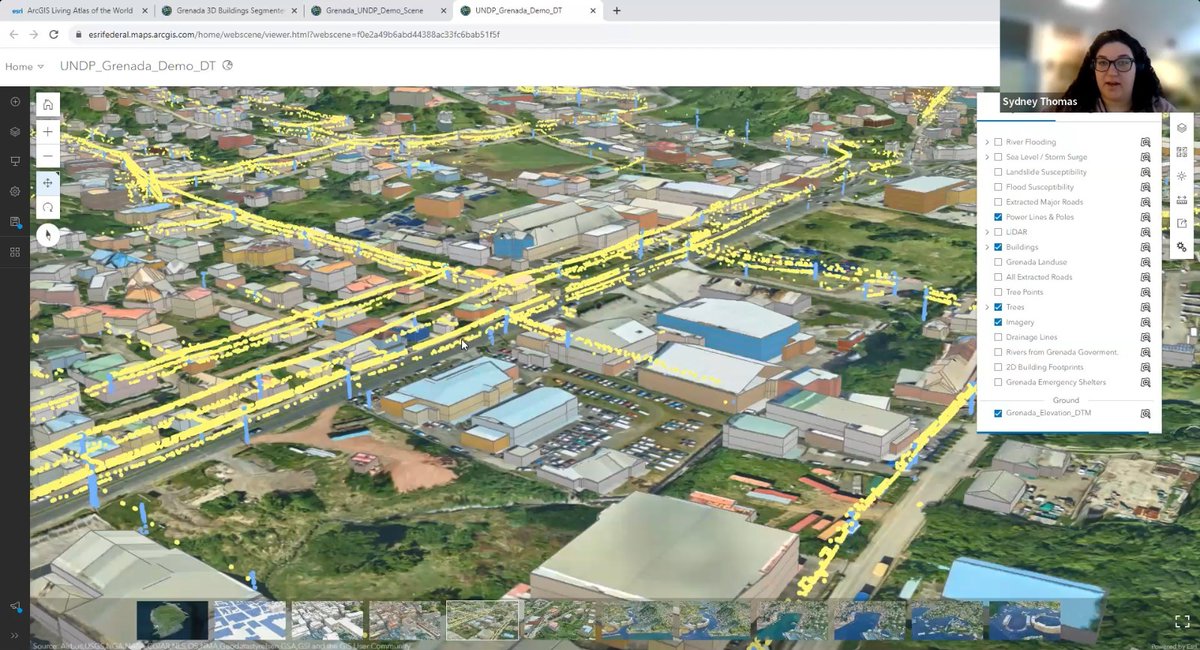This screenshot has width=1200, height=650.
Task: Open the highlighted fifth slide thumbnail
Action: click(x=482, y=620)
